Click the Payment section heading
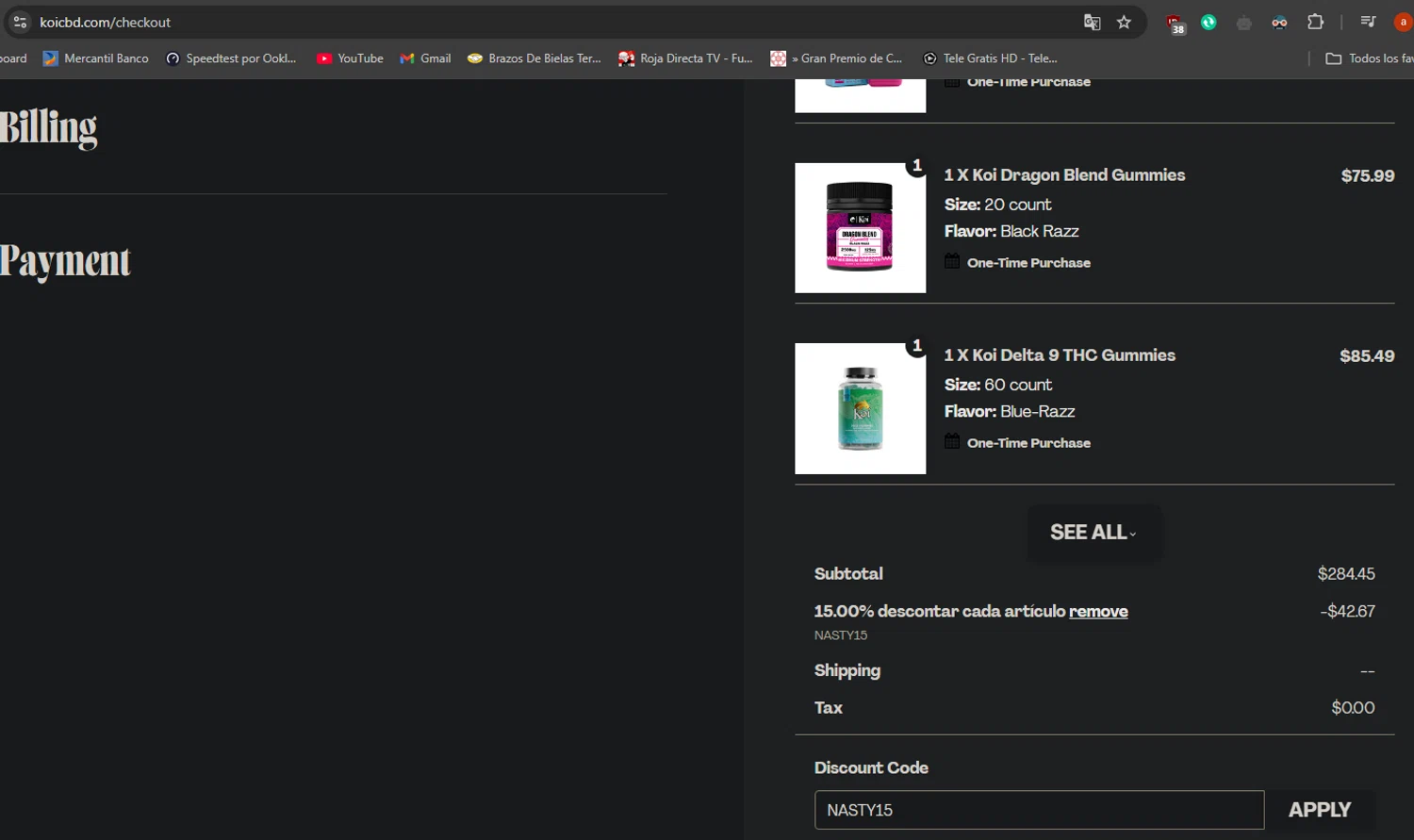 point(65,261)
